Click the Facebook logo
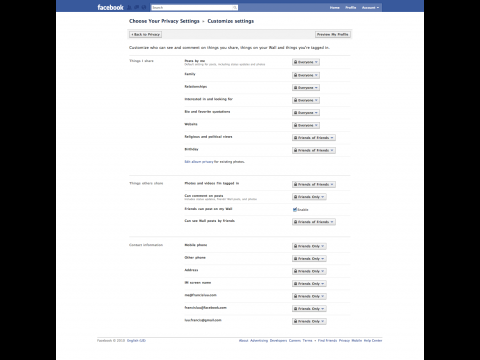This screenshot has height=360, width=480. 110,7
